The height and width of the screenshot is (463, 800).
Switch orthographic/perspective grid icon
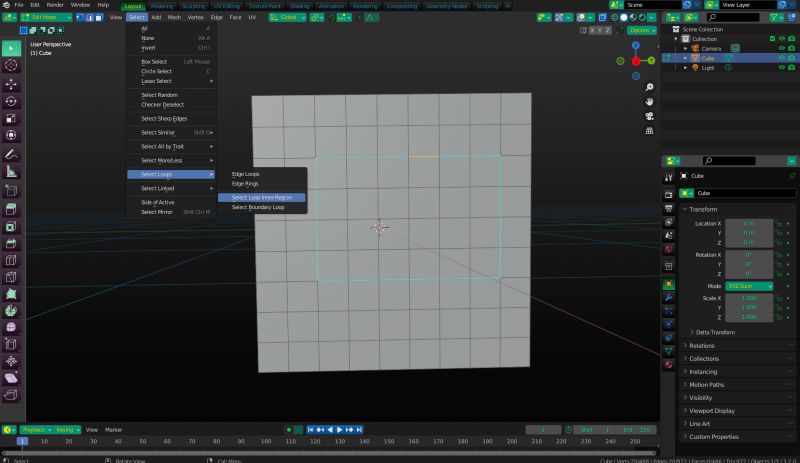[x=649, y=131]
